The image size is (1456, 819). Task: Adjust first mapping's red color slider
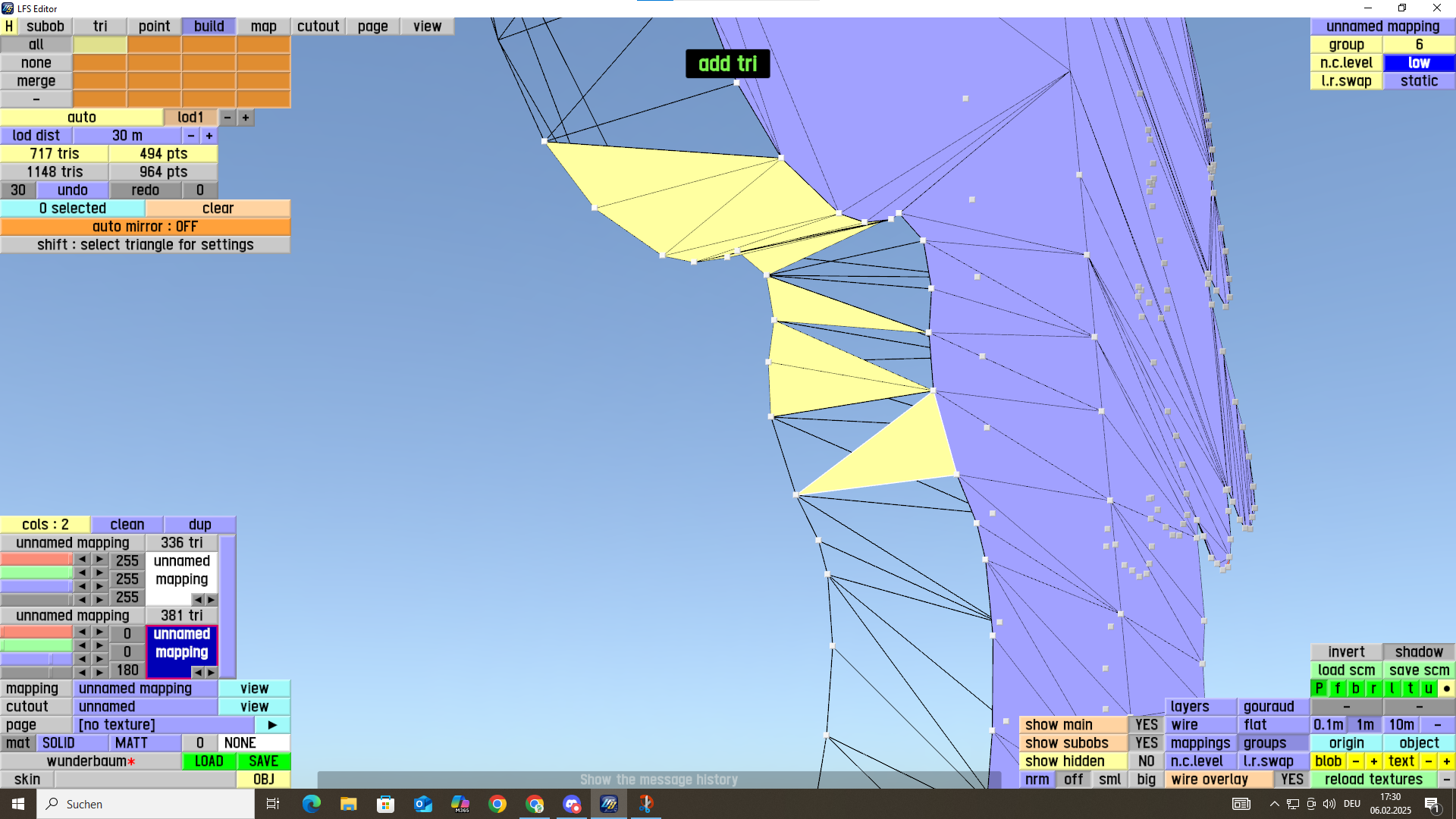click(36, 560)
